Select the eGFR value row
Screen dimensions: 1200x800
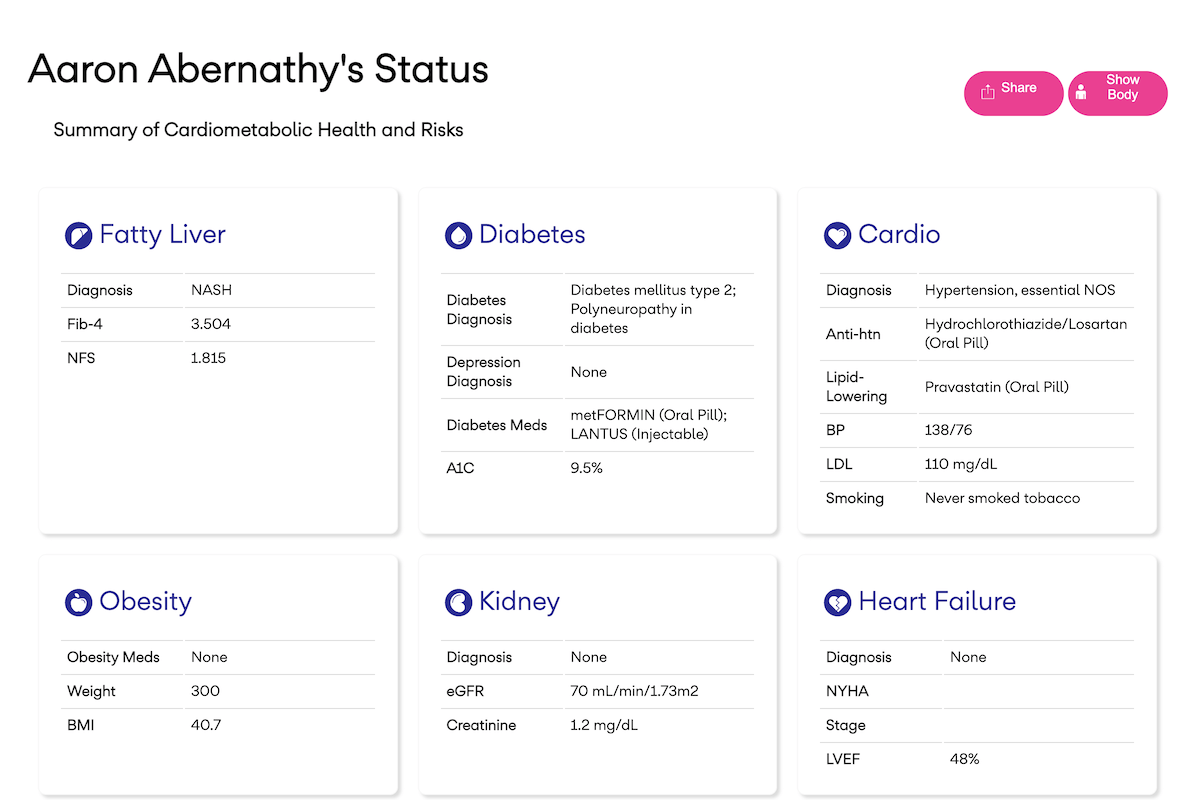pos(597,691)
